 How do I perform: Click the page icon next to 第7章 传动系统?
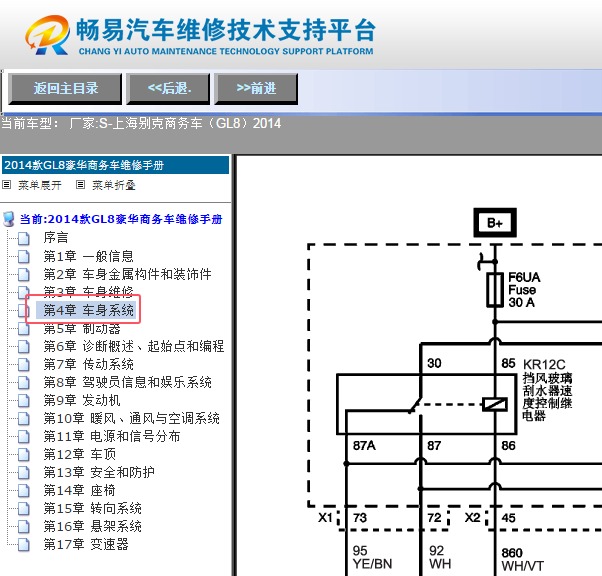[24, 365]
